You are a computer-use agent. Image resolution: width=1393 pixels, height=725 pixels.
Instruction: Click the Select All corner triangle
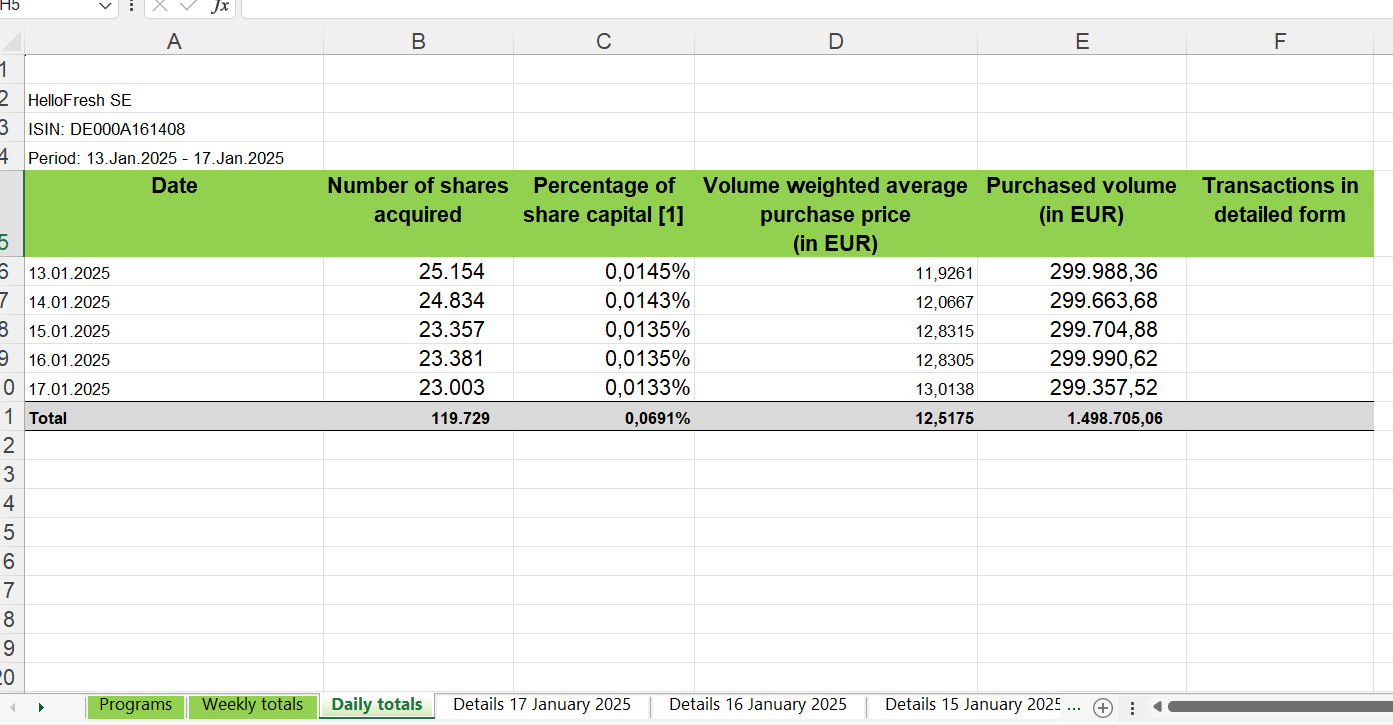[11, 42]
